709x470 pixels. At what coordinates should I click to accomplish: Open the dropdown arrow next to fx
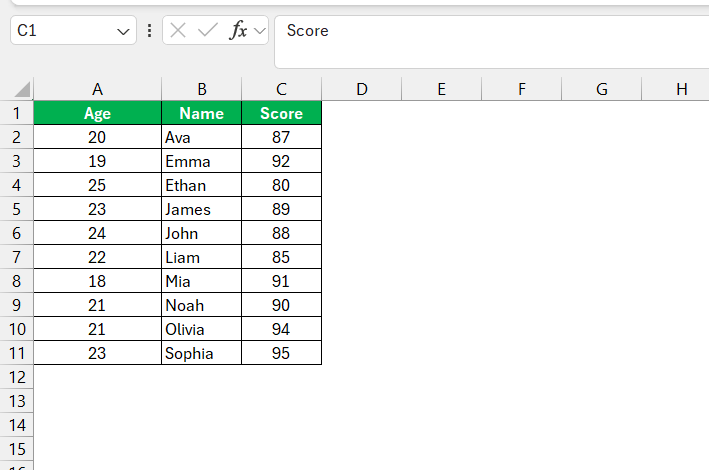260,31
